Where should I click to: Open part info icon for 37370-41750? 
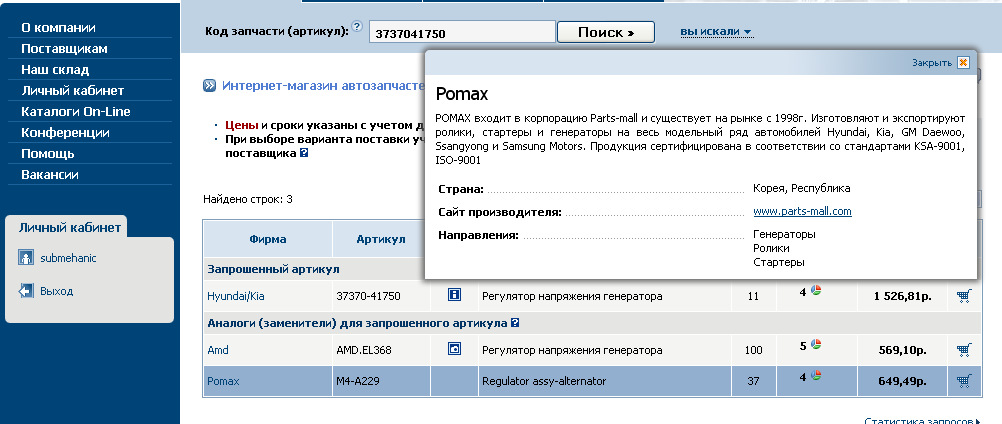pyautogui.click(x=454, y=294)
